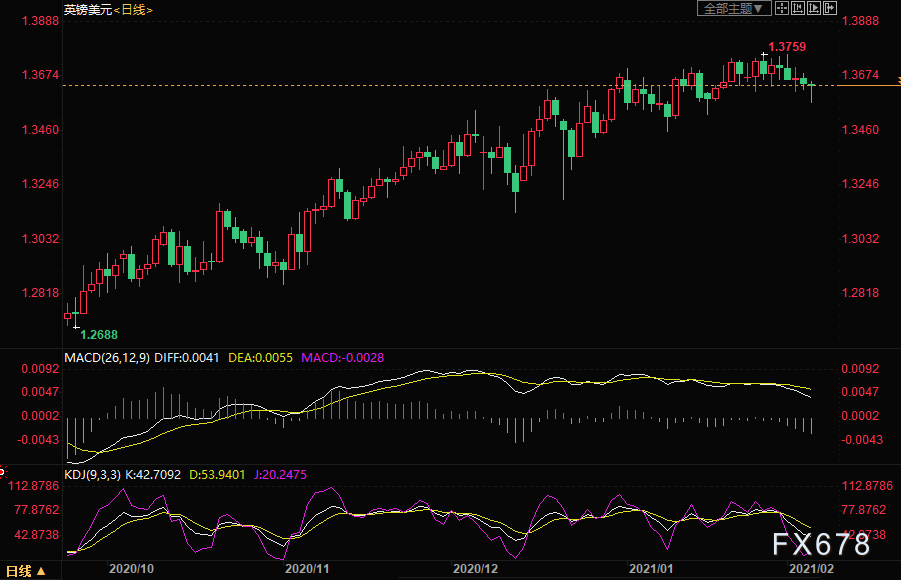Open the <日线> timeframe label in title

pos(133,10)
